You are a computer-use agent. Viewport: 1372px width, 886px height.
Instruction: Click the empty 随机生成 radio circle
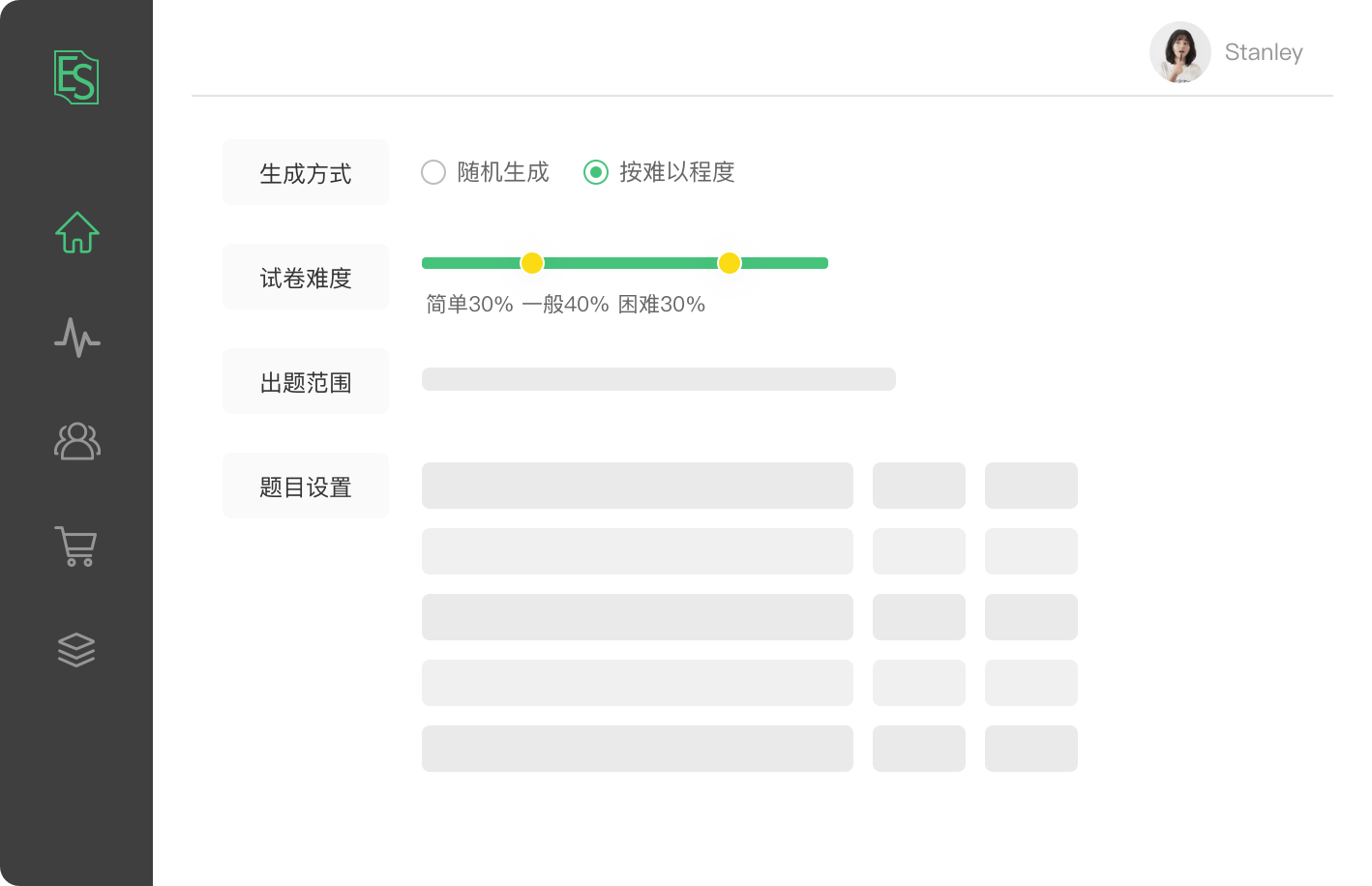(432, 172)
